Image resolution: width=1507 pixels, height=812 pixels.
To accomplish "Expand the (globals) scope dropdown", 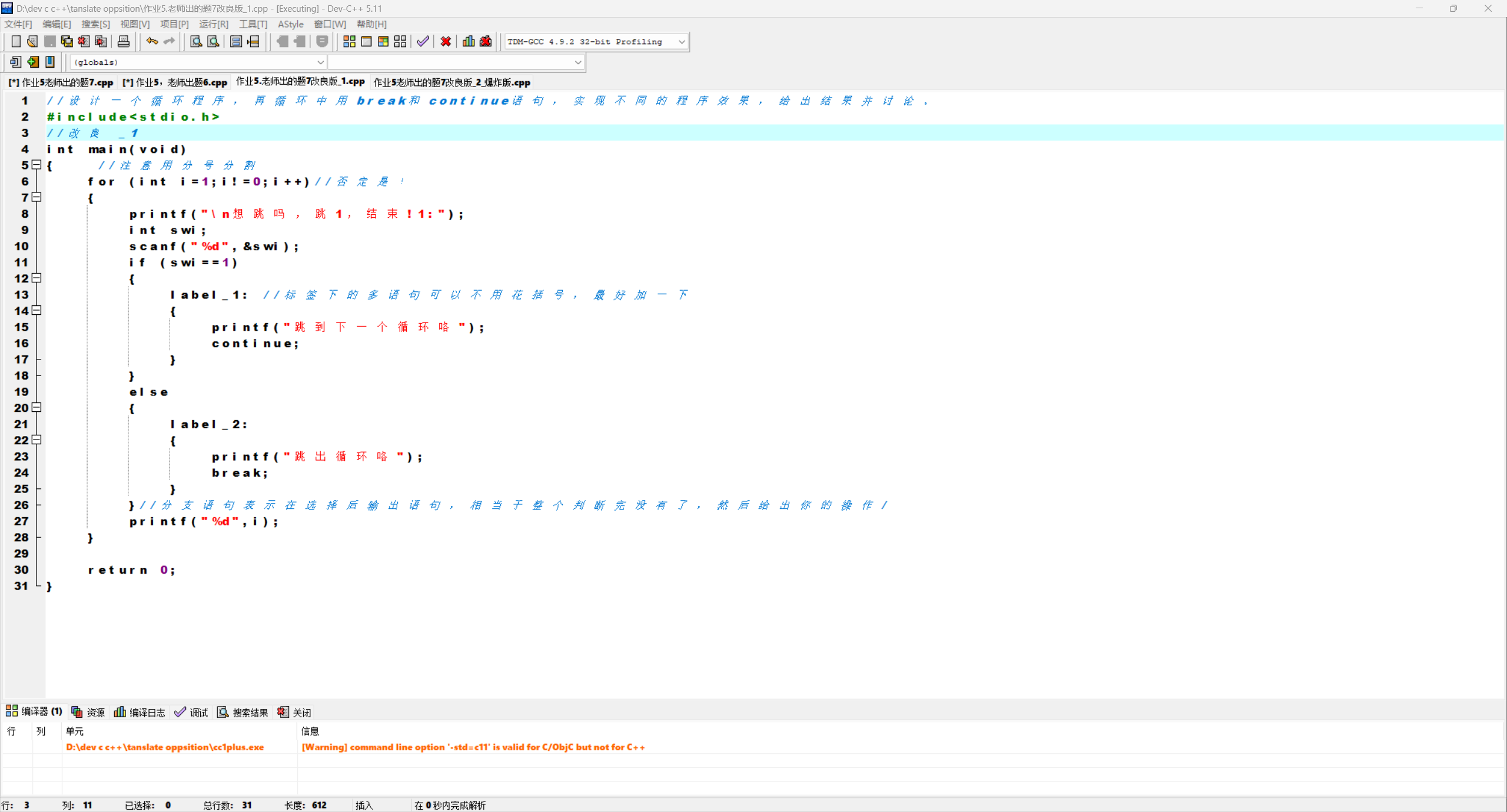I will tap(320, 62).
